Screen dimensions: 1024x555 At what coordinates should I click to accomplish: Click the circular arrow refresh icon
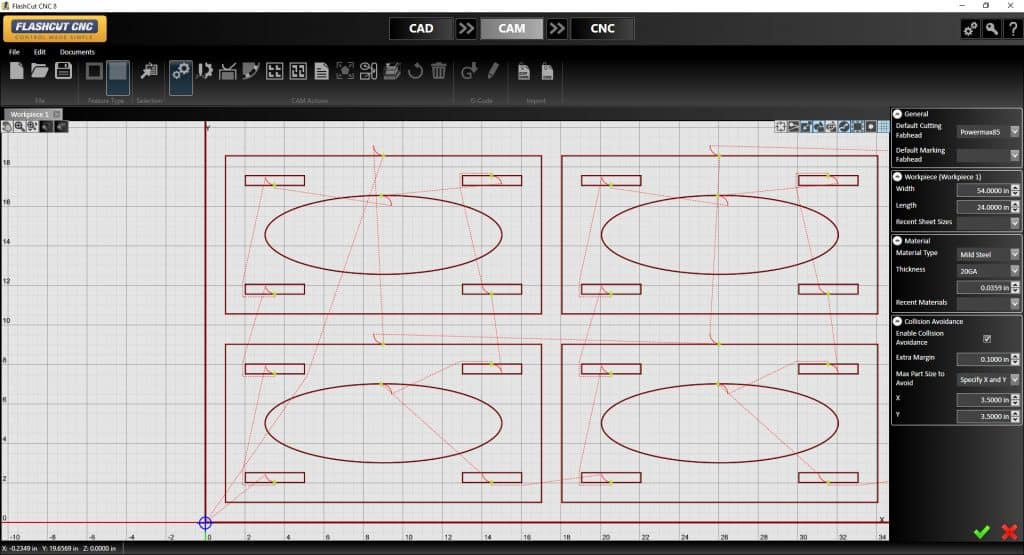(x=415, y=71)
